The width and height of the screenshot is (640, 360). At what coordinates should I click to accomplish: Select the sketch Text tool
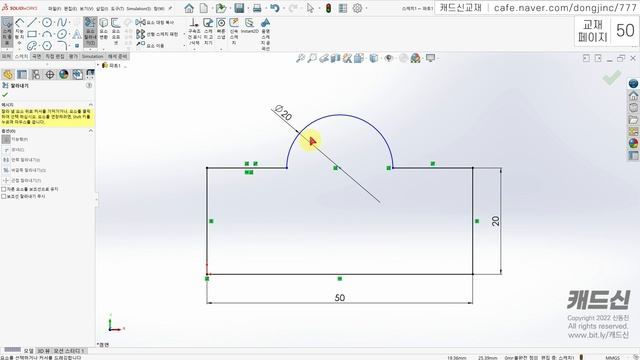[x=77, y=34]
